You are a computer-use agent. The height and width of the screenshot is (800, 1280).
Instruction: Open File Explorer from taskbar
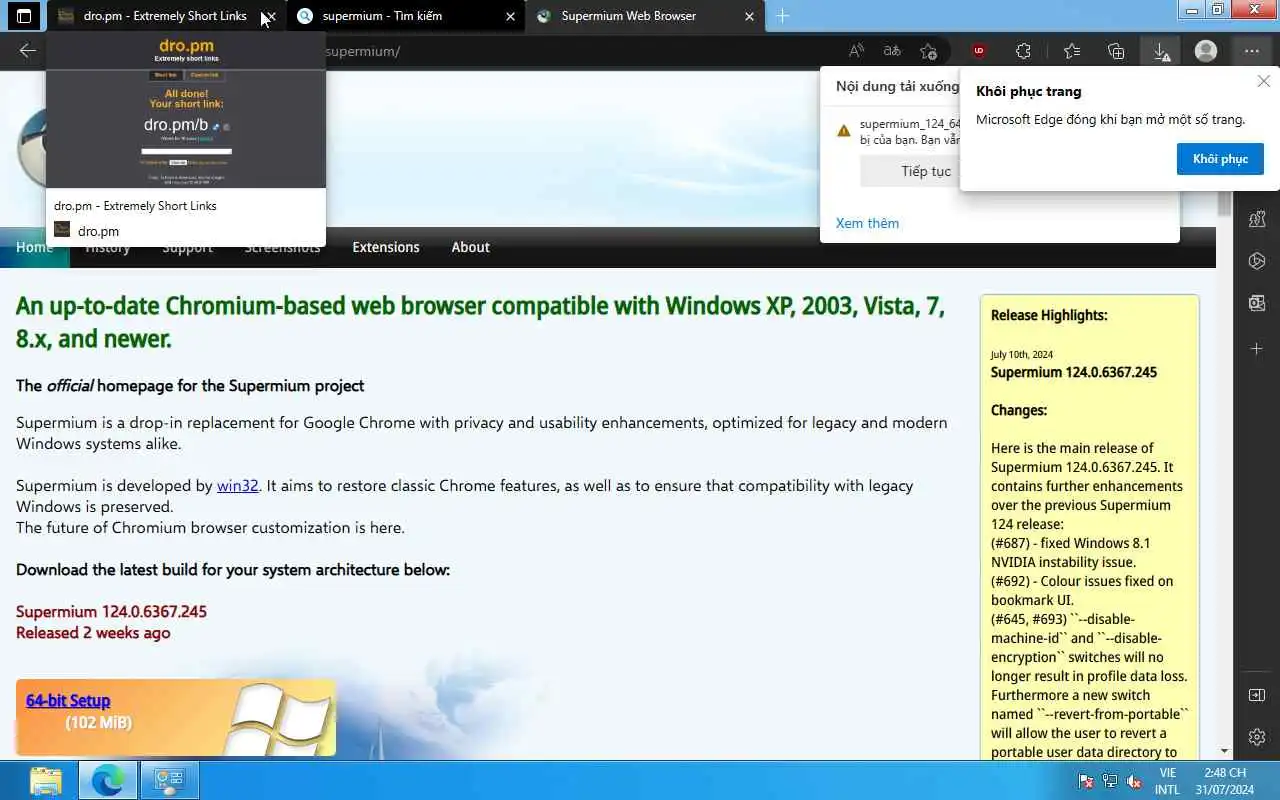click(46, 780)
